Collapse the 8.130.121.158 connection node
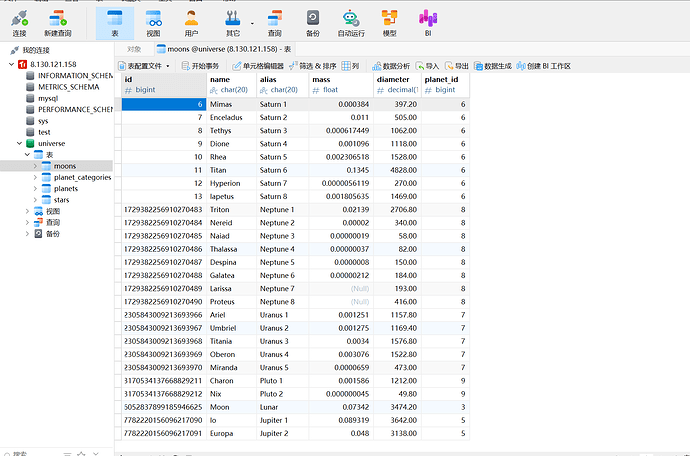Screen dimensions: 690x456 [x=11, y=64]
